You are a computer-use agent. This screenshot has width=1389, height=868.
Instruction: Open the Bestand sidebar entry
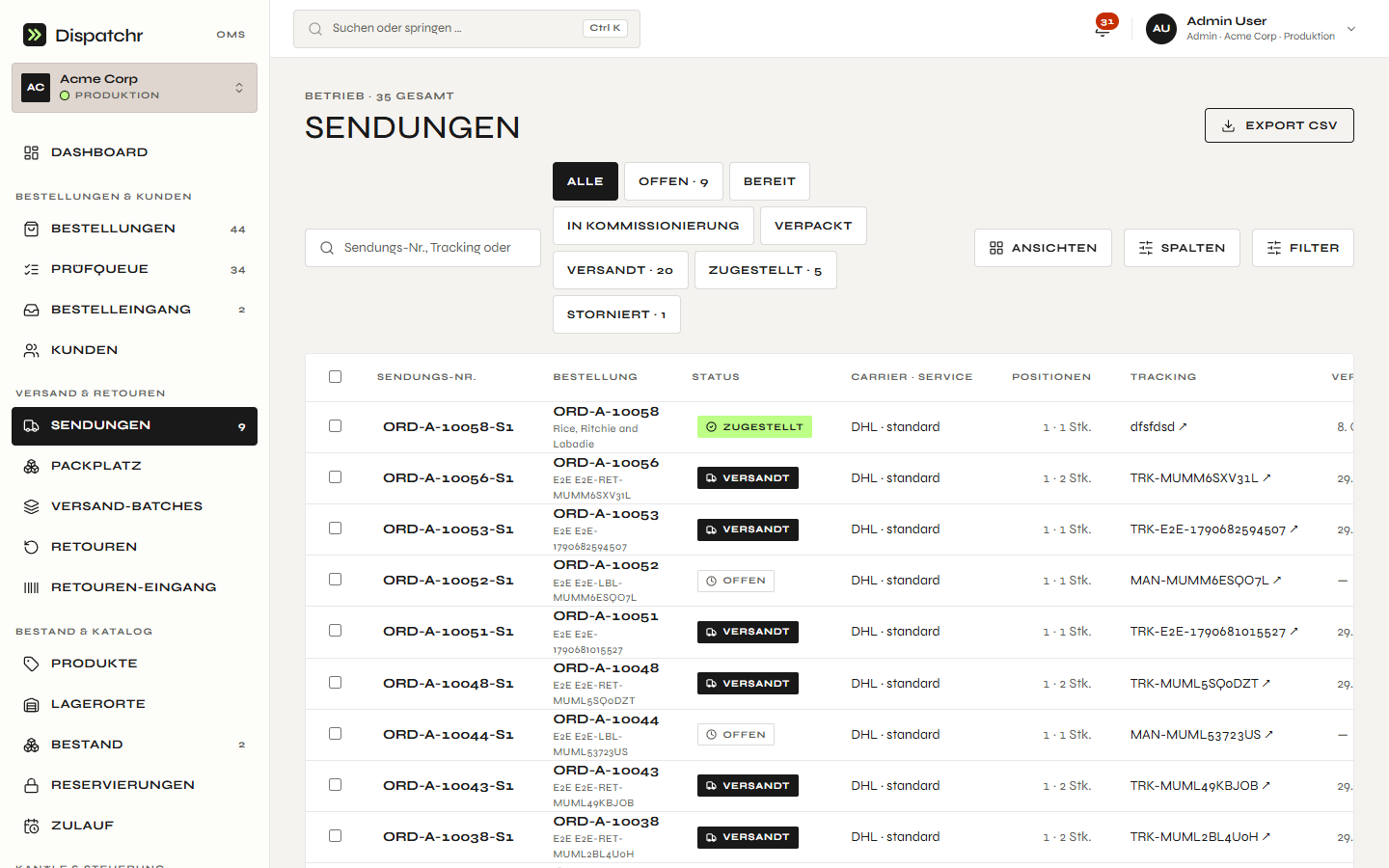click(x=134, y=745)
